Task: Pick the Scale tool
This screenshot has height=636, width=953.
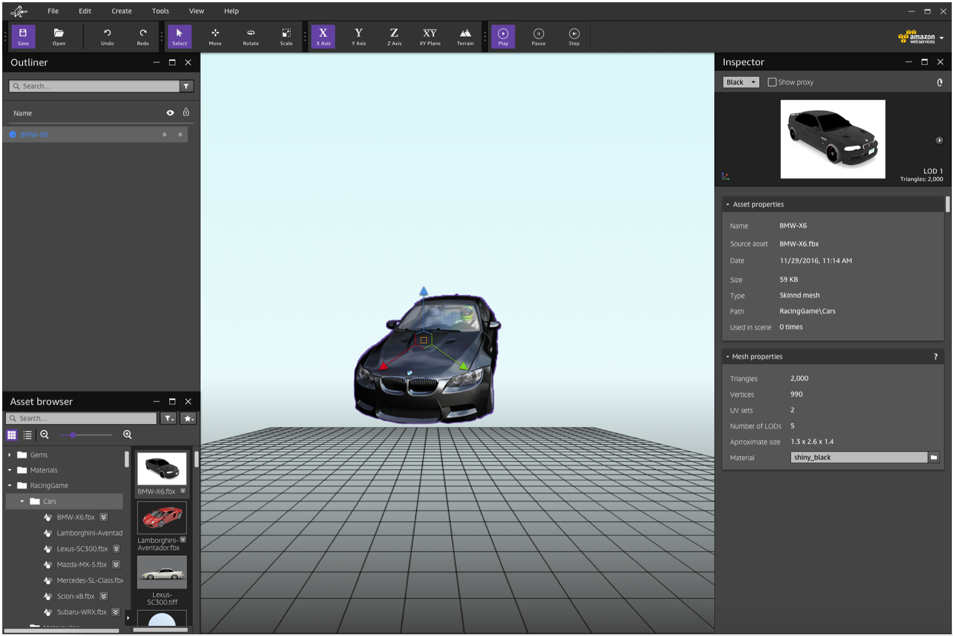Action: 286,36
